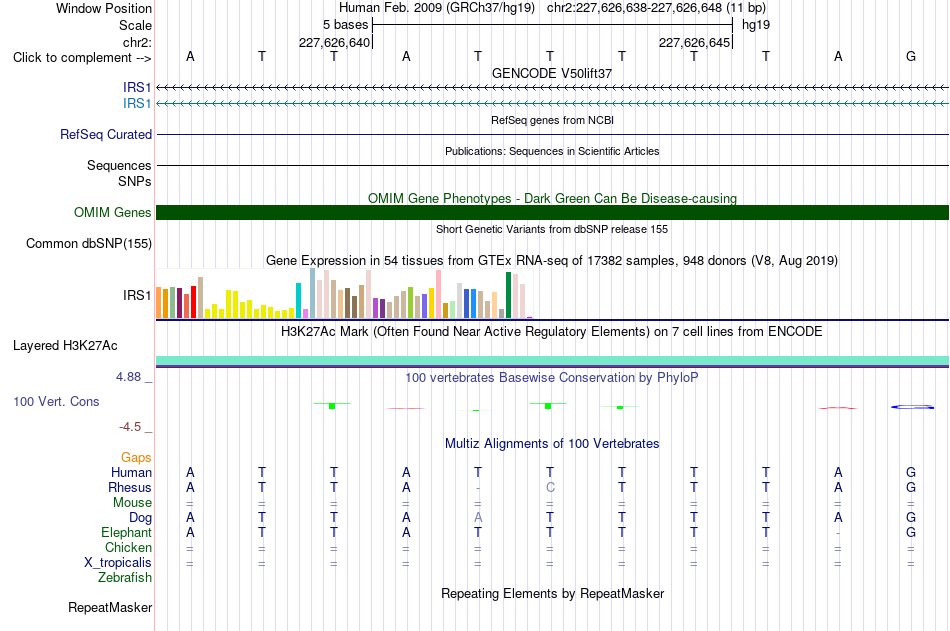Click the teal Layered H3K27Ac signal bar
The image size is (950, 631).
[552, 361]
